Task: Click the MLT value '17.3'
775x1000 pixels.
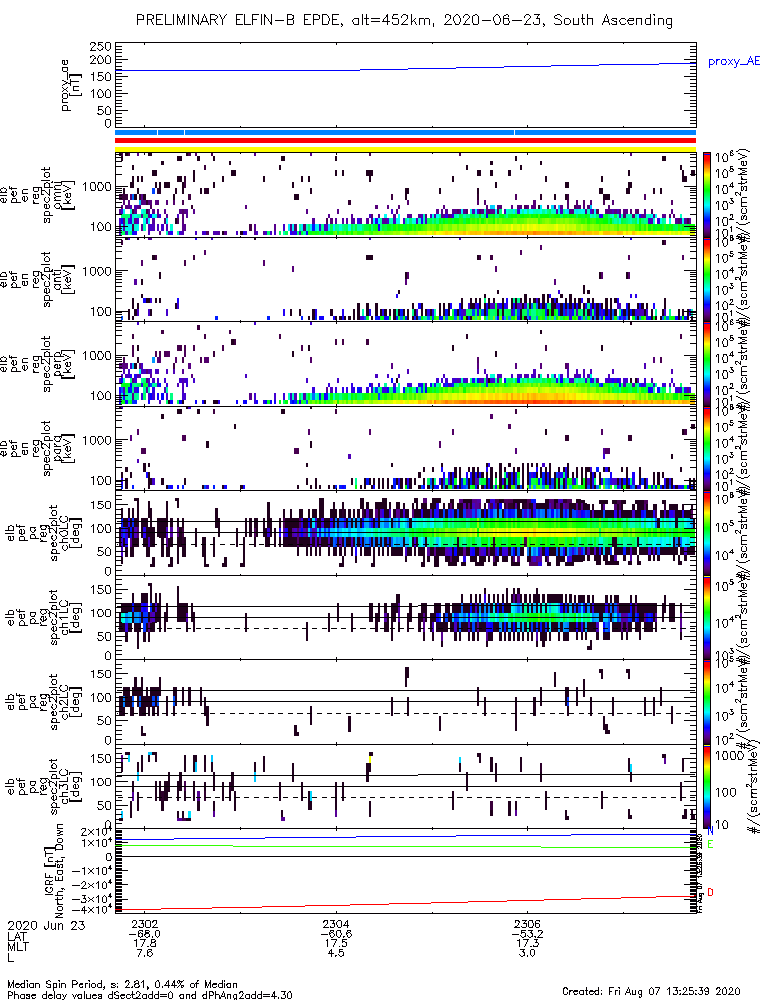Action: [x=527, y=944]
